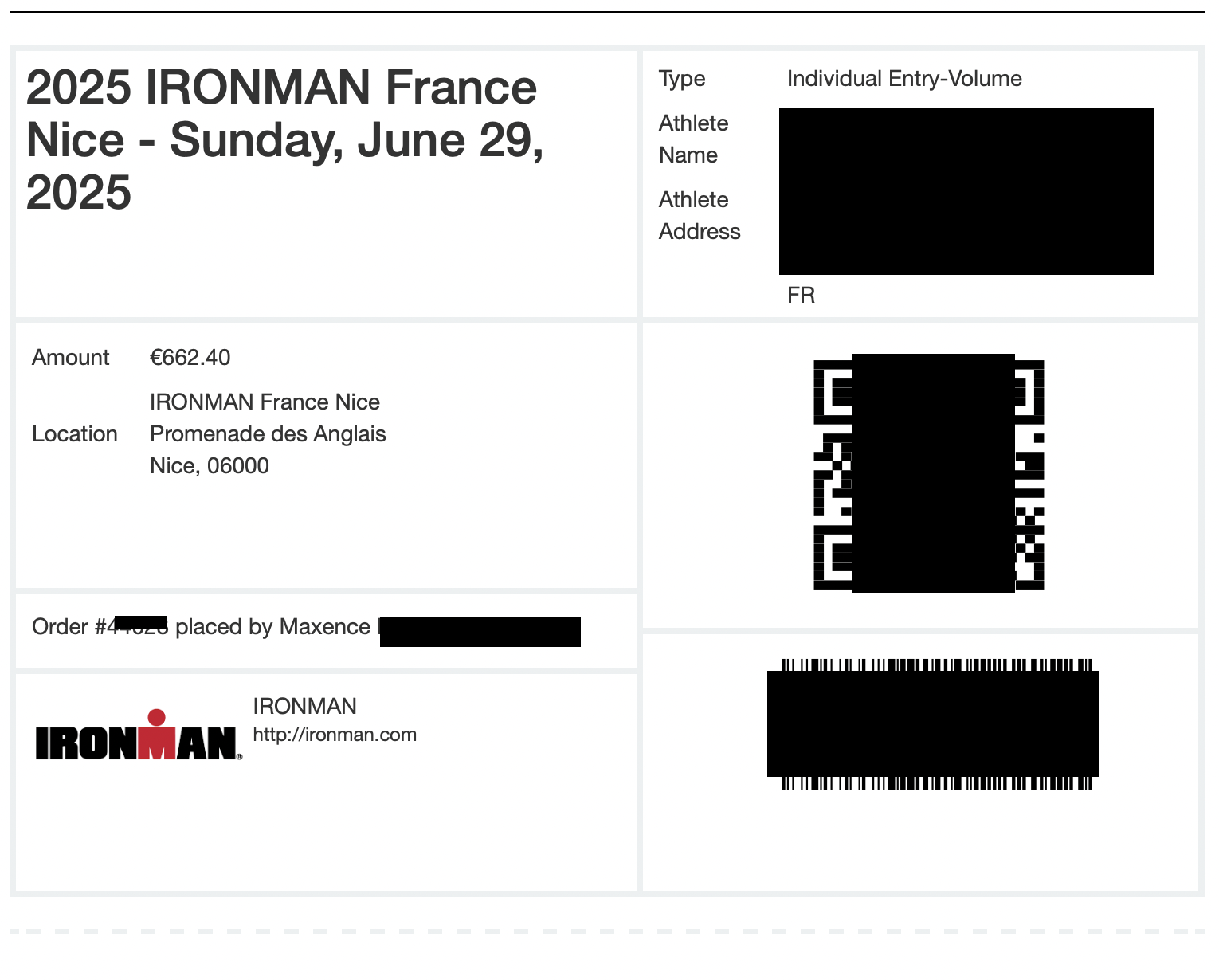Select the Promenade des Anglais address line
The image size is (1219, 980).
coord(268,433)
